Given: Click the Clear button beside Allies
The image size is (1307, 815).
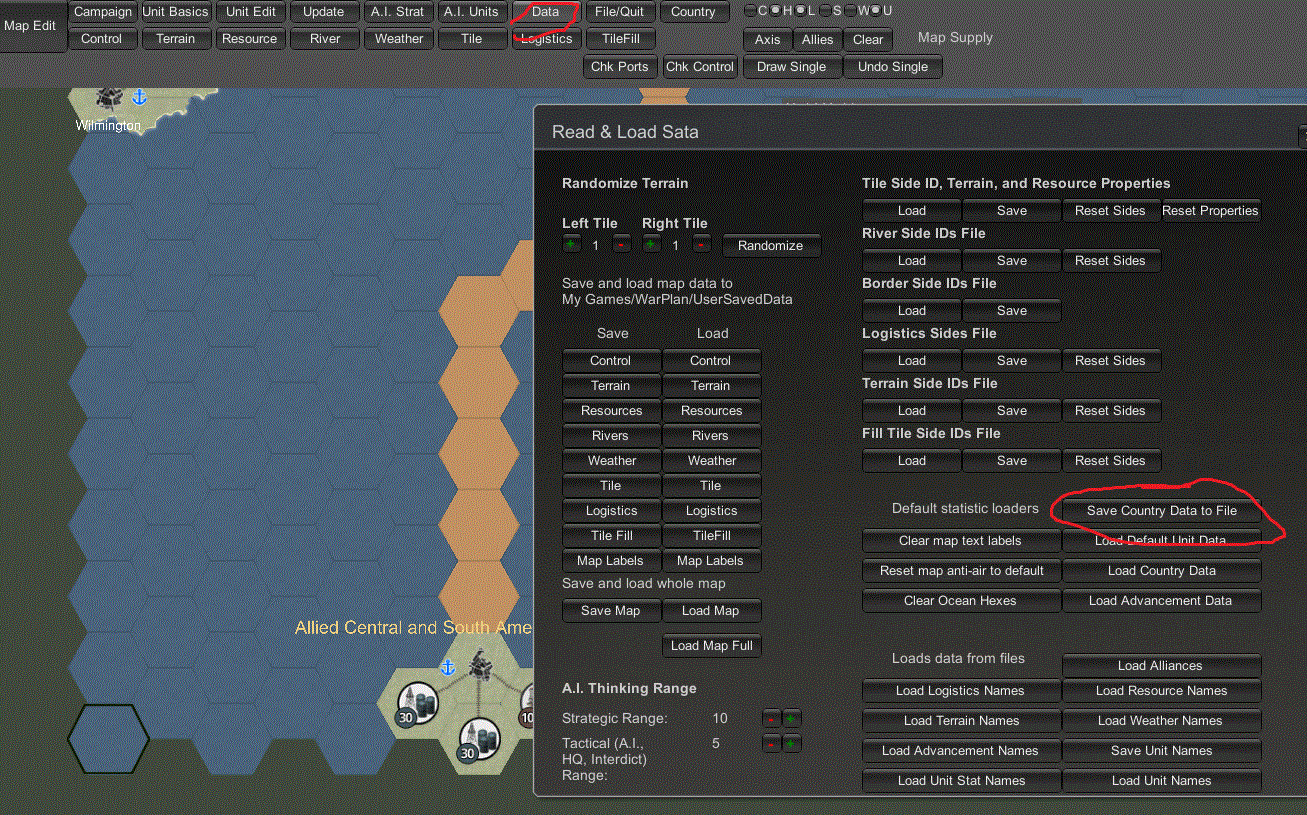Looking at the screenshot, I should pyautogui.click(x=868, y=40).
